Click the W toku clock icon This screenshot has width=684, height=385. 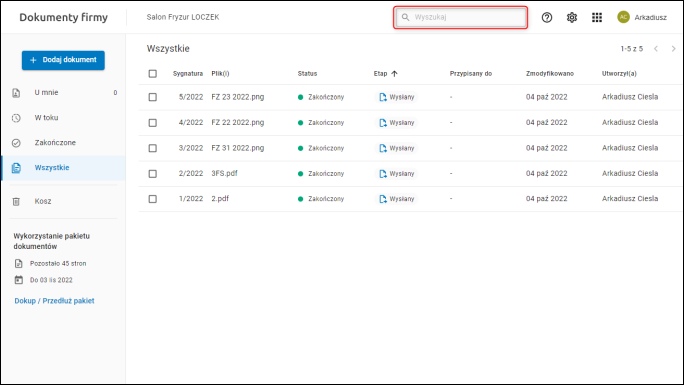(x=16, y=118)
